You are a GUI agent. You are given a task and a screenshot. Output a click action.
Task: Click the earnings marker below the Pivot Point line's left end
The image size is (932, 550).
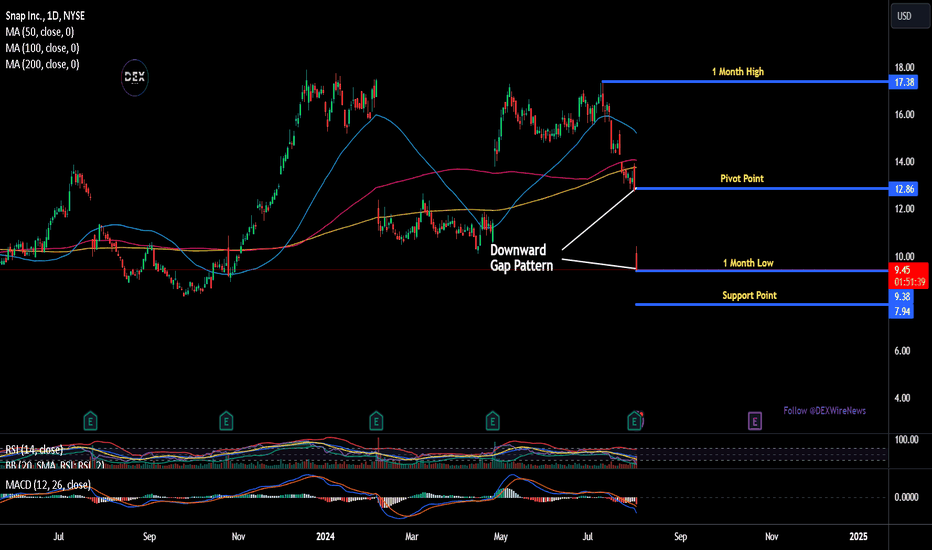(634, 422)
